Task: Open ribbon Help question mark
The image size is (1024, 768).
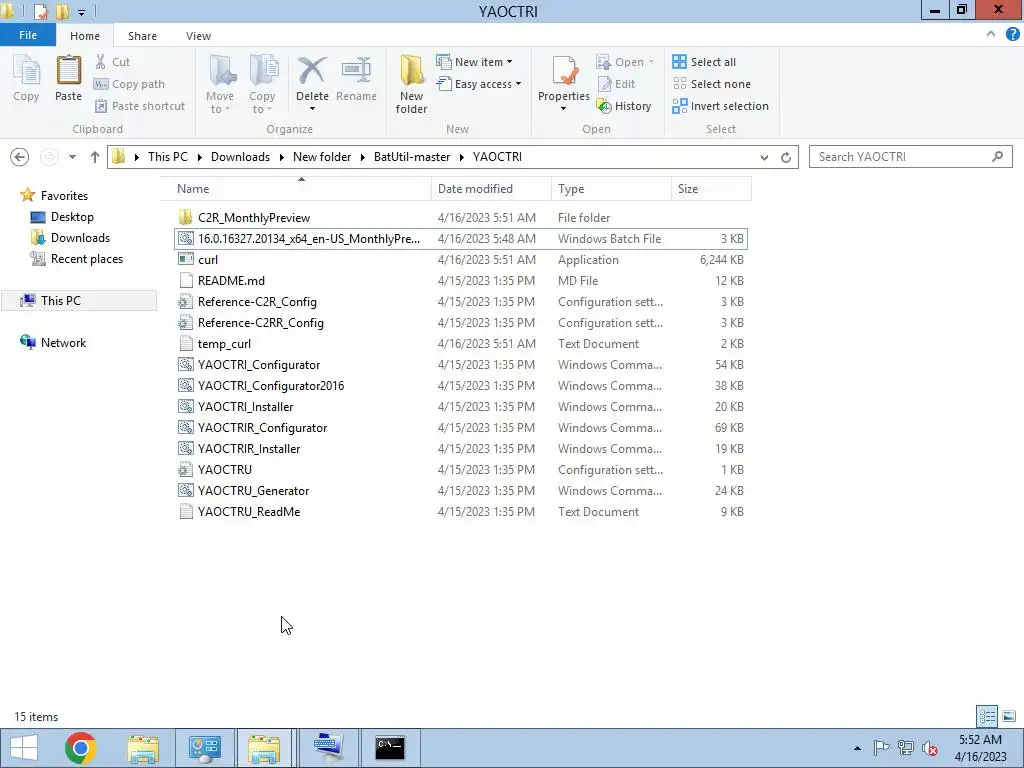Action: point(1012,35)
